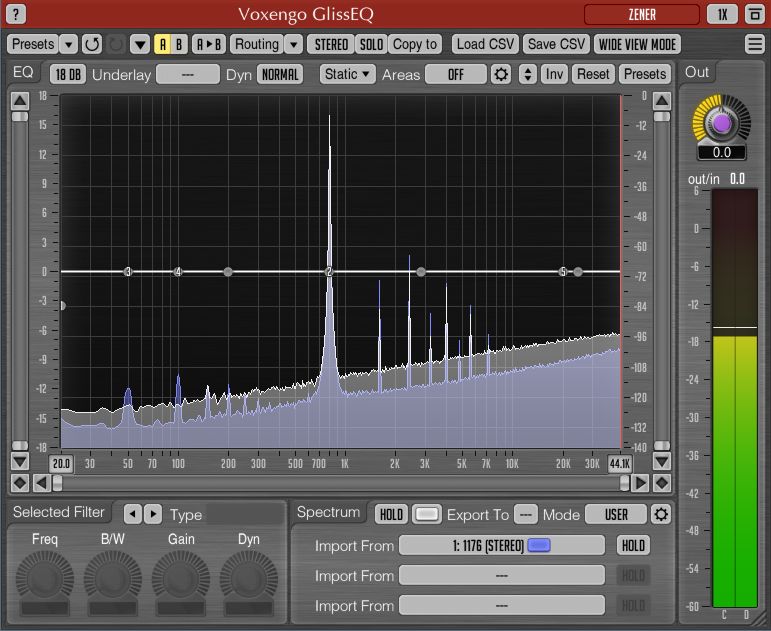The height and width of the screenshot is (631, 771).
Task: Click the right vertical scroll up arrow
Action: (x=662, y=101)
